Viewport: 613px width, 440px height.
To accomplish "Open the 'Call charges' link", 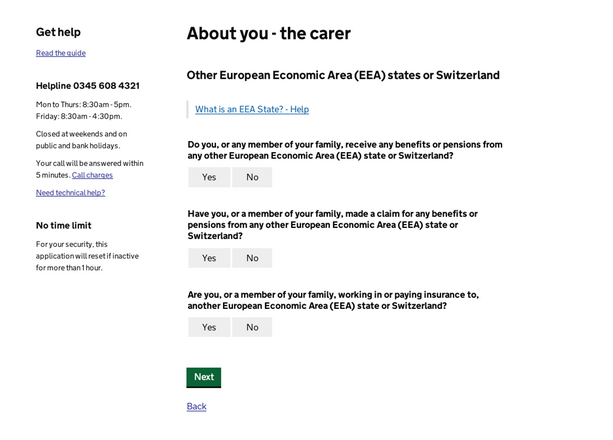I will (92, 175).
